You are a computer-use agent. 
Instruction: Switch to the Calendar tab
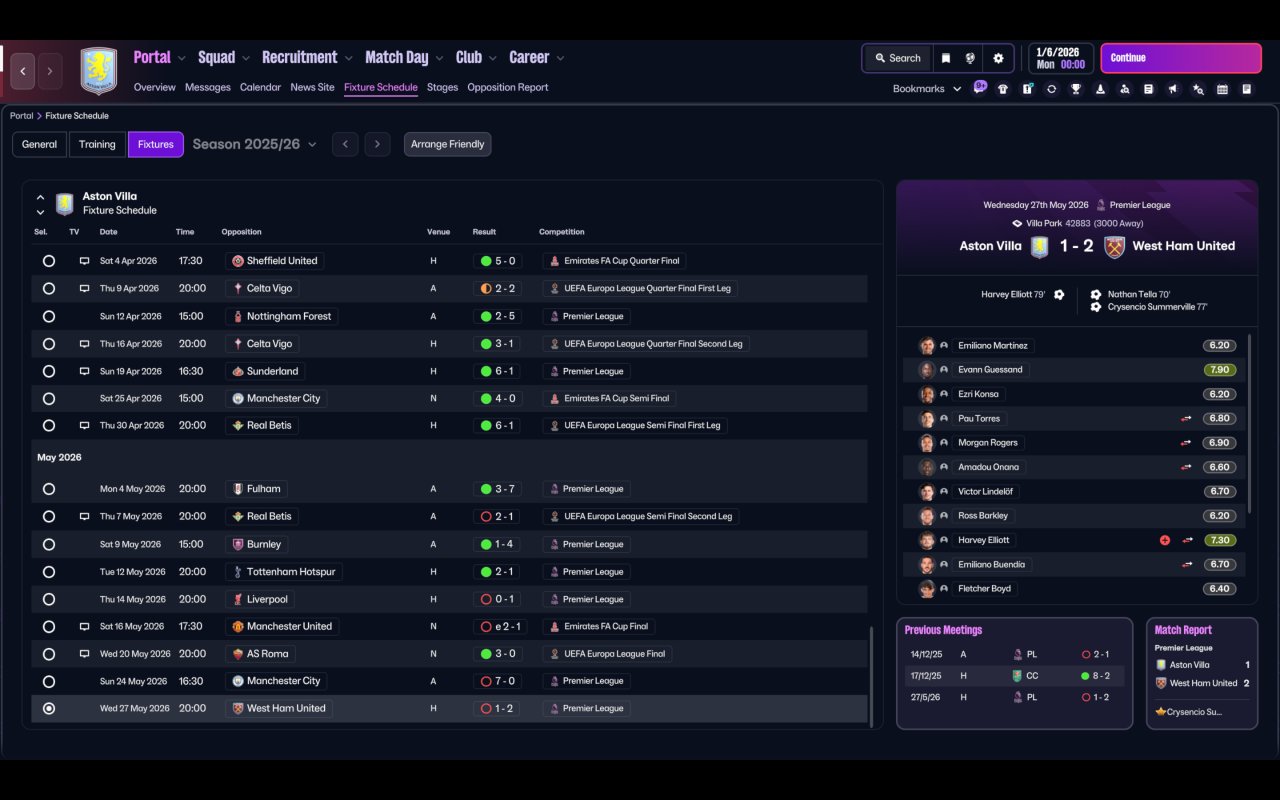coord(260,87)
